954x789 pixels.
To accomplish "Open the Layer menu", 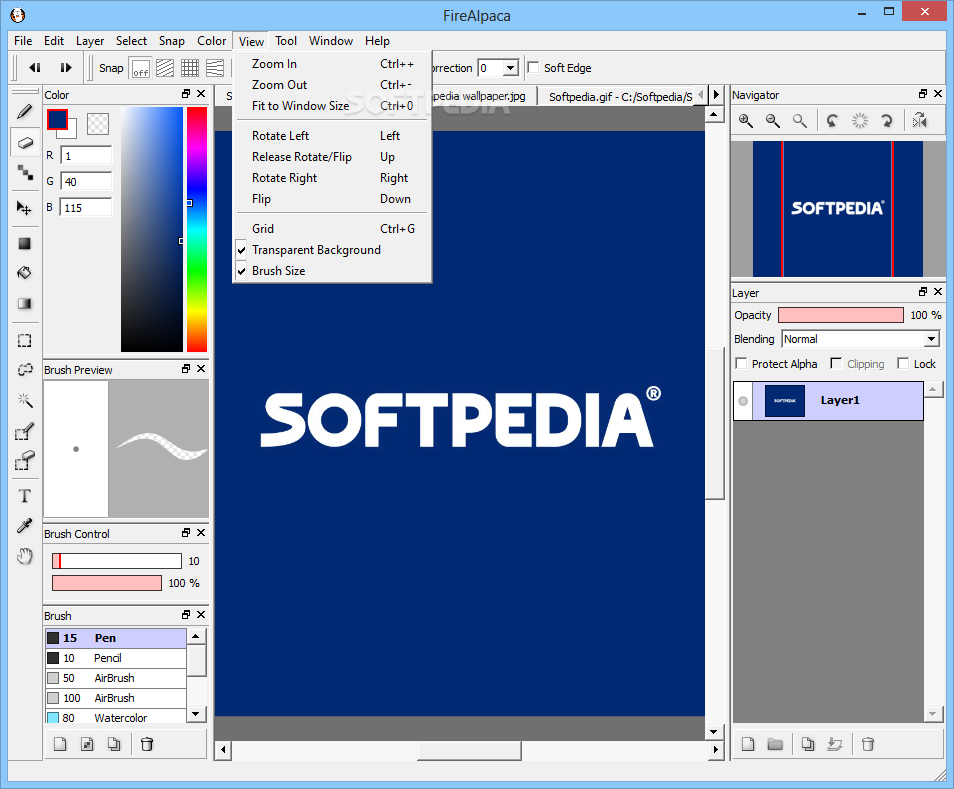I will pyautogui.click(x=90, y=41).
